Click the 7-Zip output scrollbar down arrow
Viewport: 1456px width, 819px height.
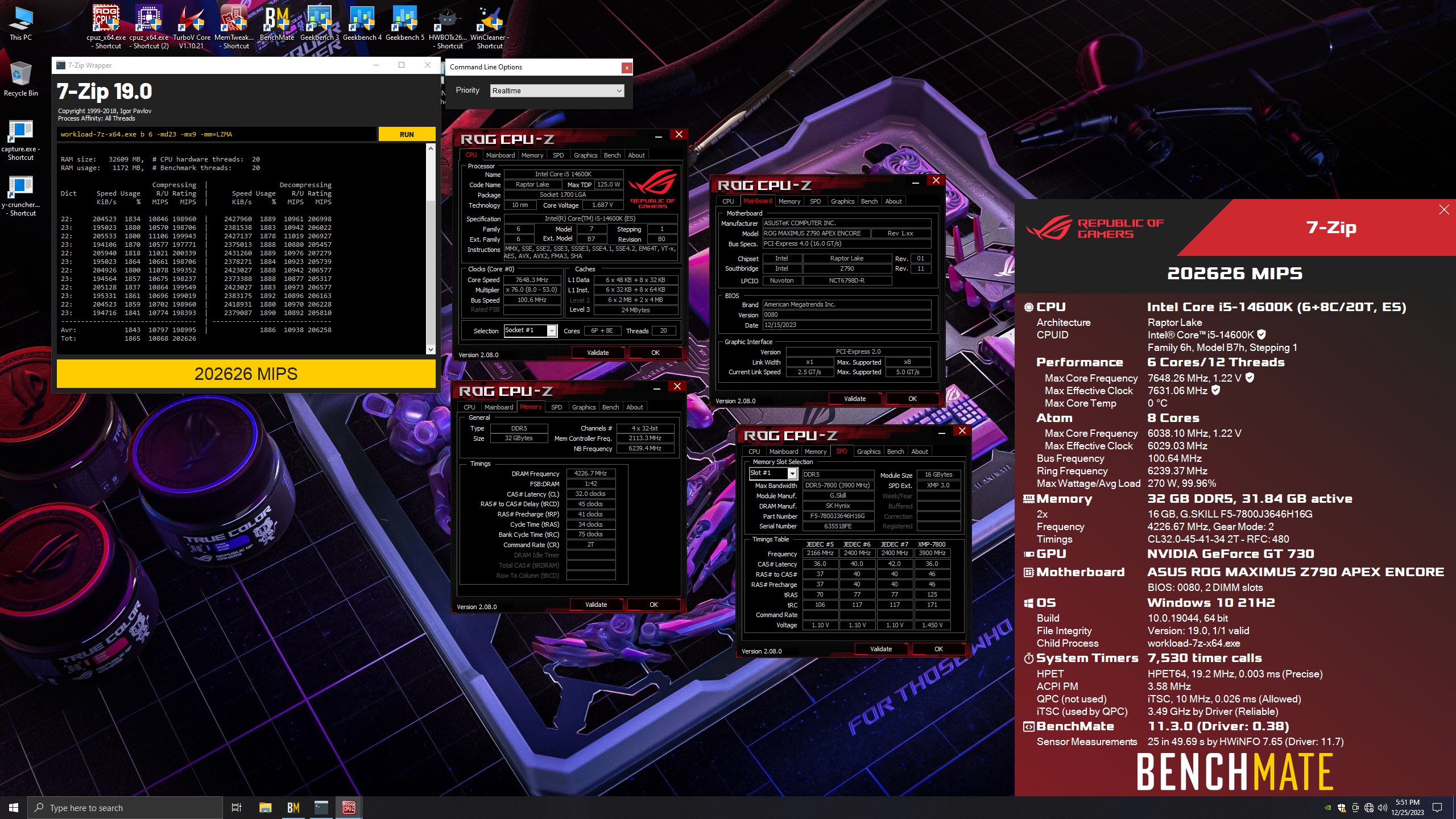[431, 349]
